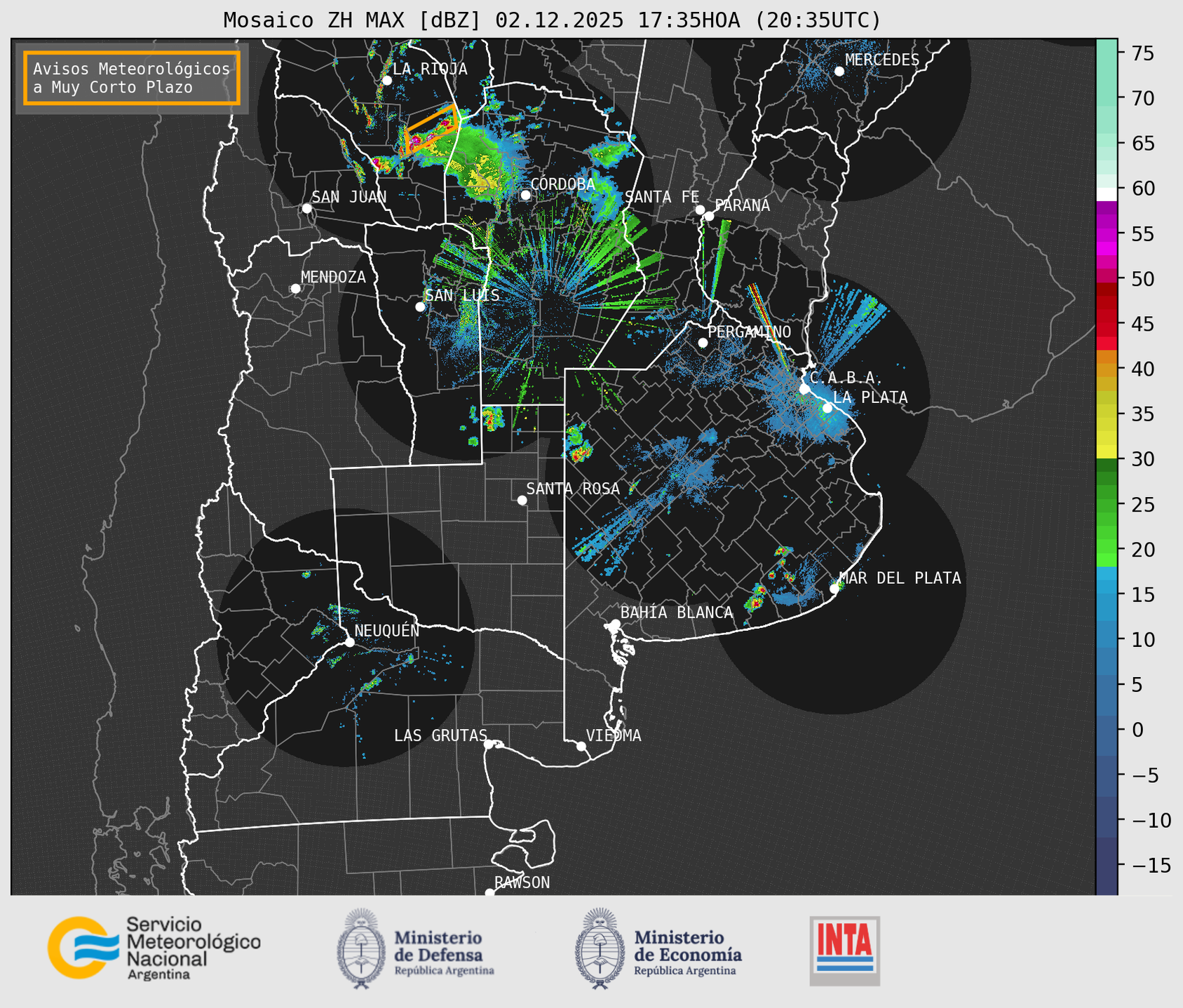The height and width of the screenshot is (1008, 1183).
Task: Click the Mosaico ZH MAX title text
Action: tap(552, 20)
